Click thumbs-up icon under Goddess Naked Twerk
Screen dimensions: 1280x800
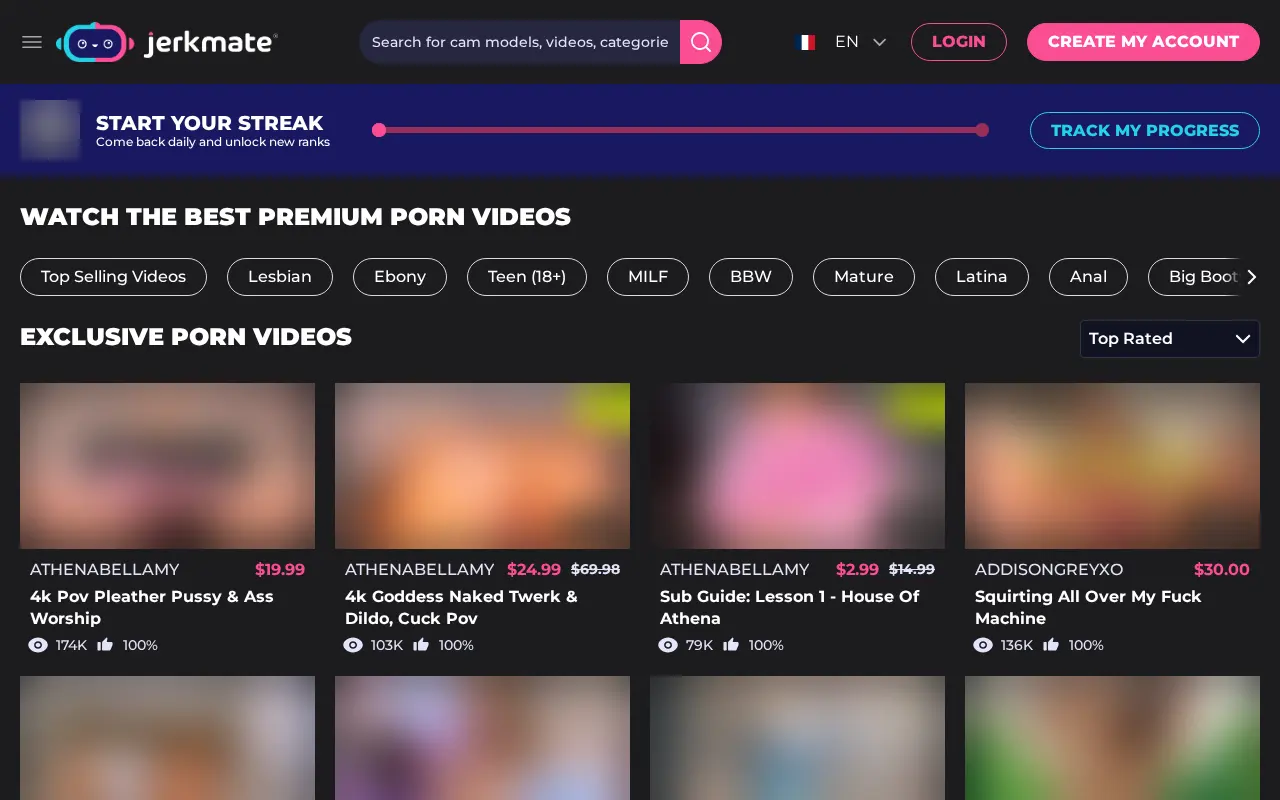(421, 645)
